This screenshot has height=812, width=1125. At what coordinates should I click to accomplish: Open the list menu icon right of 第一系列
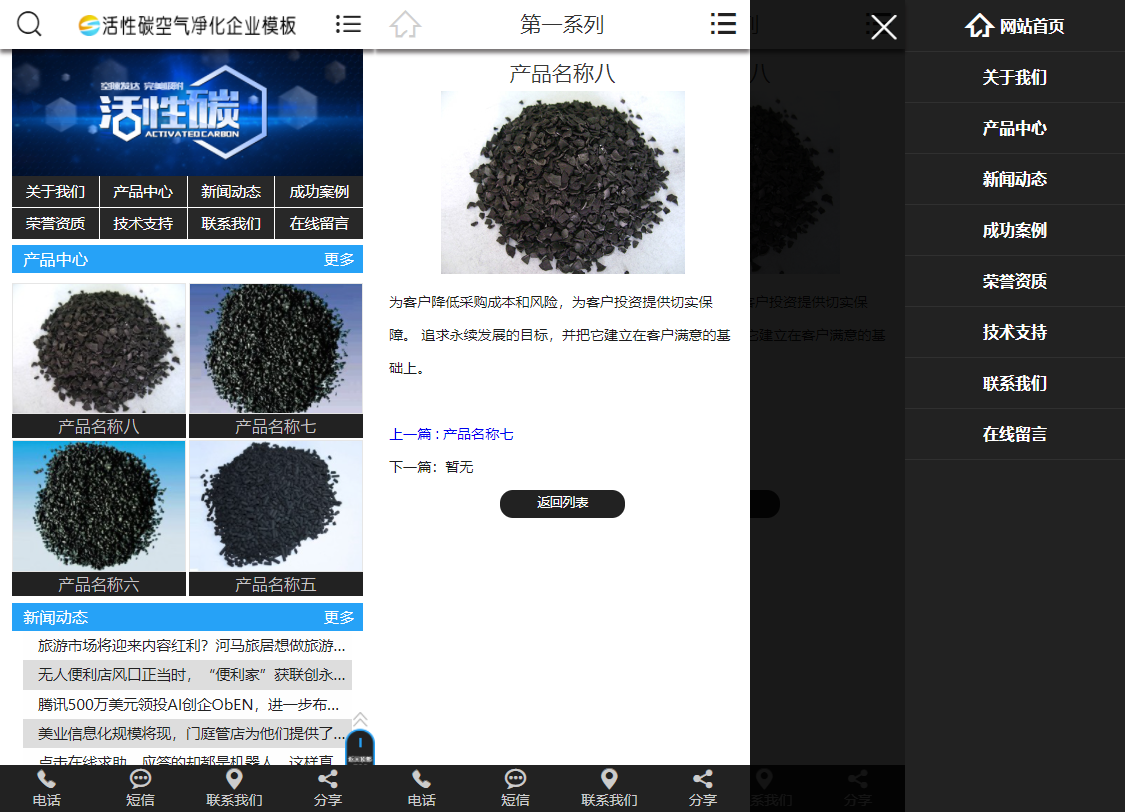pos(723,24)
